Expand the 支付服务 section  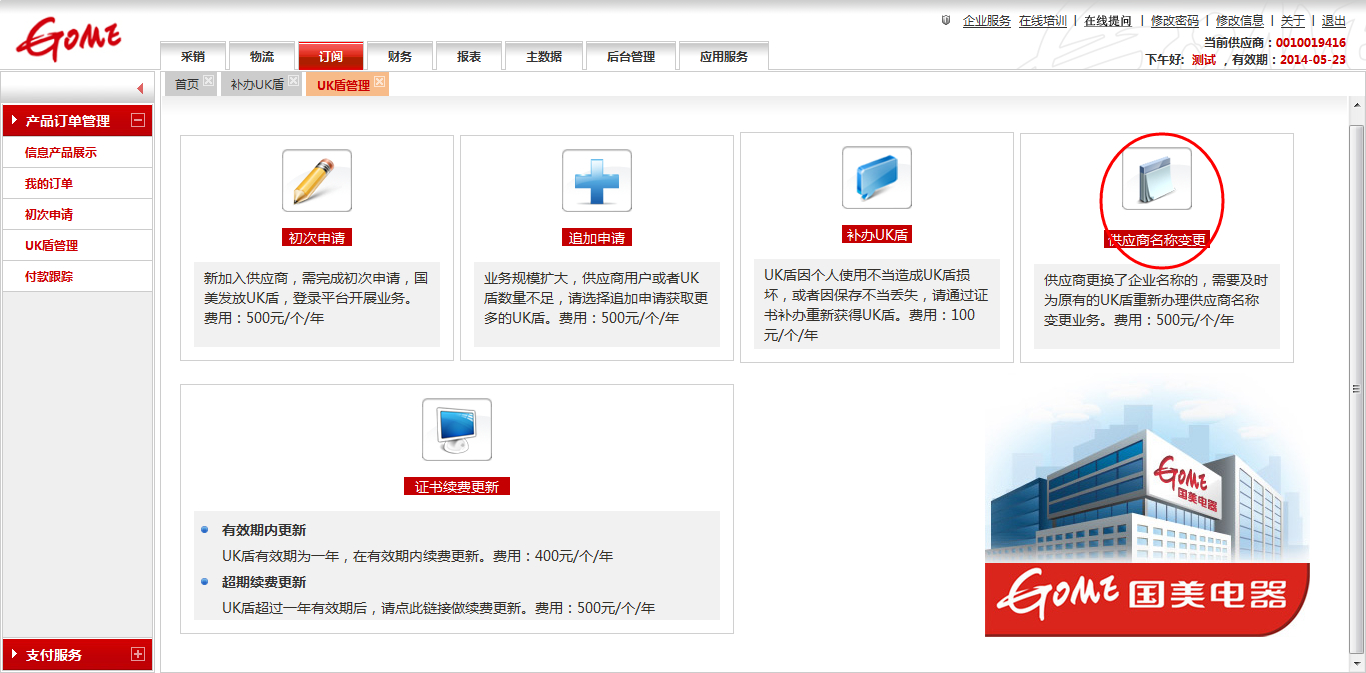pos(138,655)
